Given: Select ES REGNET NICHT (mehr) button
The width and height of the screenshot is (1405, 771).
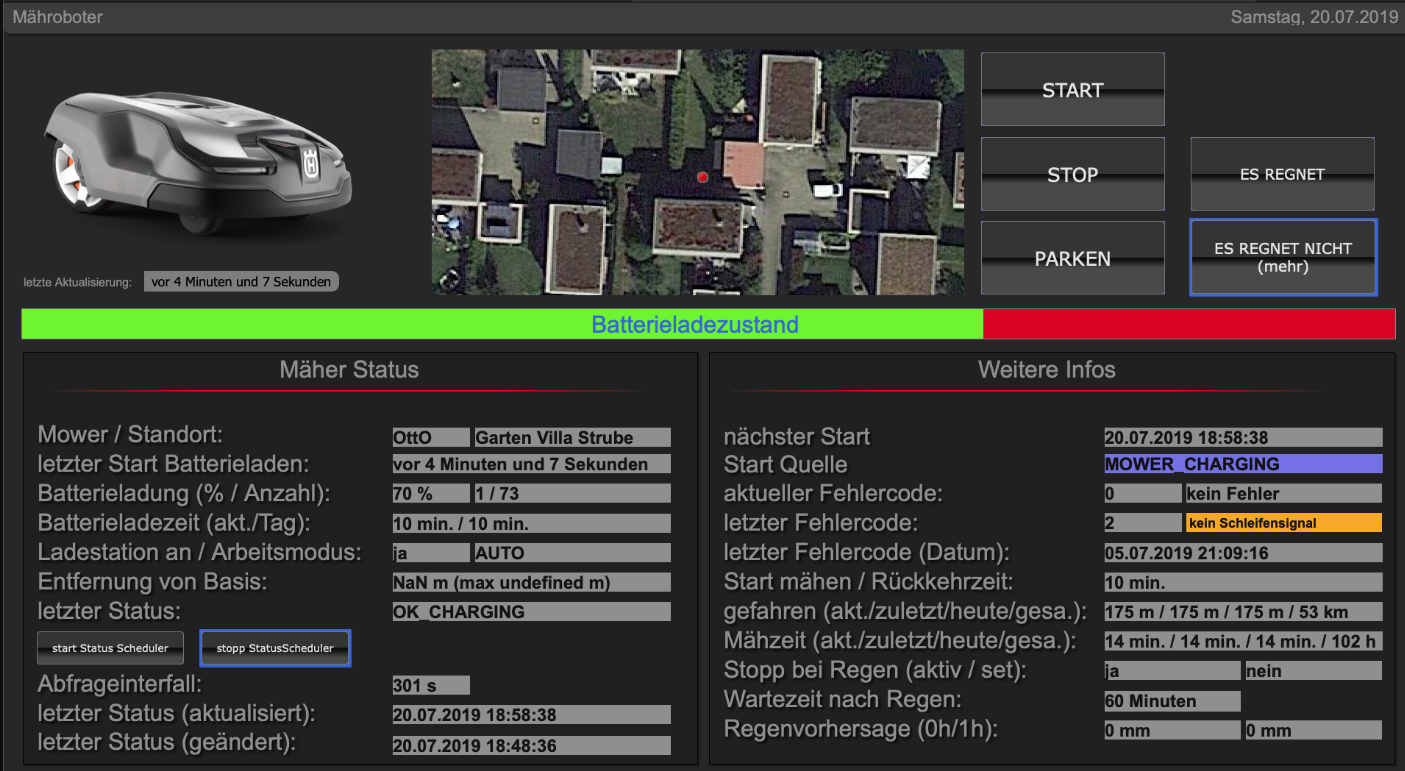Looking at the screenshot, I should pyautogui.click(x=1282, y=258).
